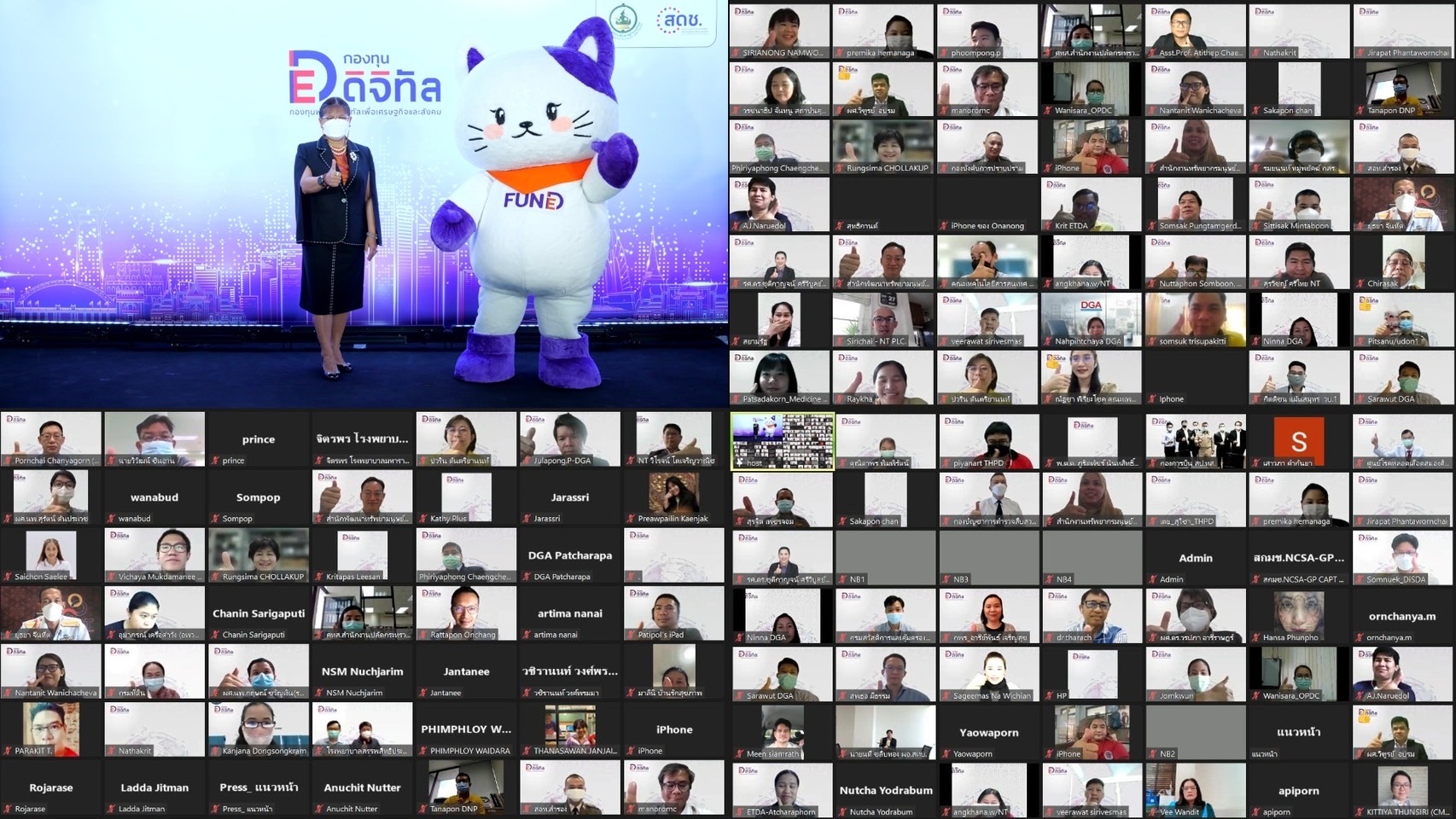The width and height of the screenshot is (1456, 819).
Task: Open the 'Rojarase' participant tile
Action: 51,787
